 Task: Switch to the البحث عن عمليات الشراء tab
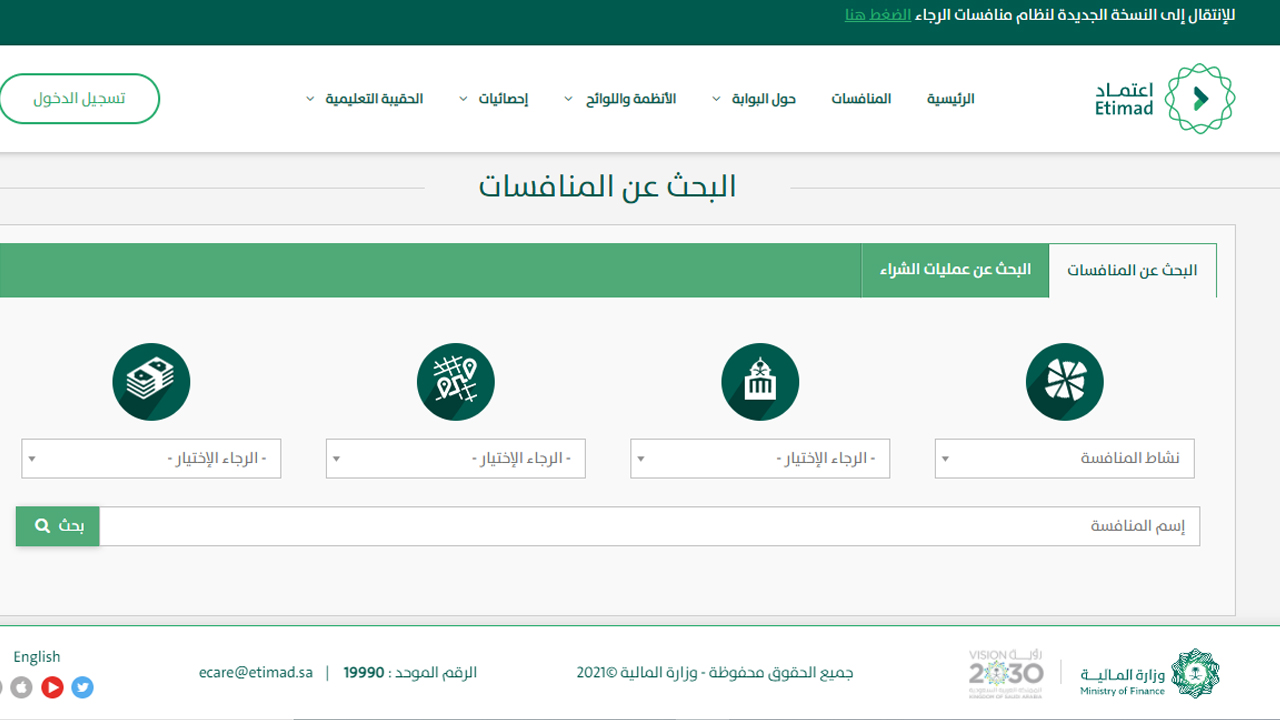[x=955, y=270]
